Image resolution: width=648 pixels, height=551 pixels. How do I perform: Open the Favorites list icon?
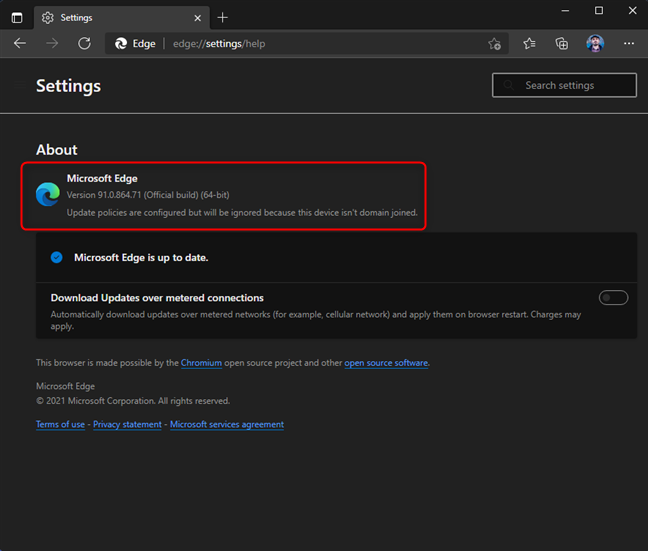point(529,43)
